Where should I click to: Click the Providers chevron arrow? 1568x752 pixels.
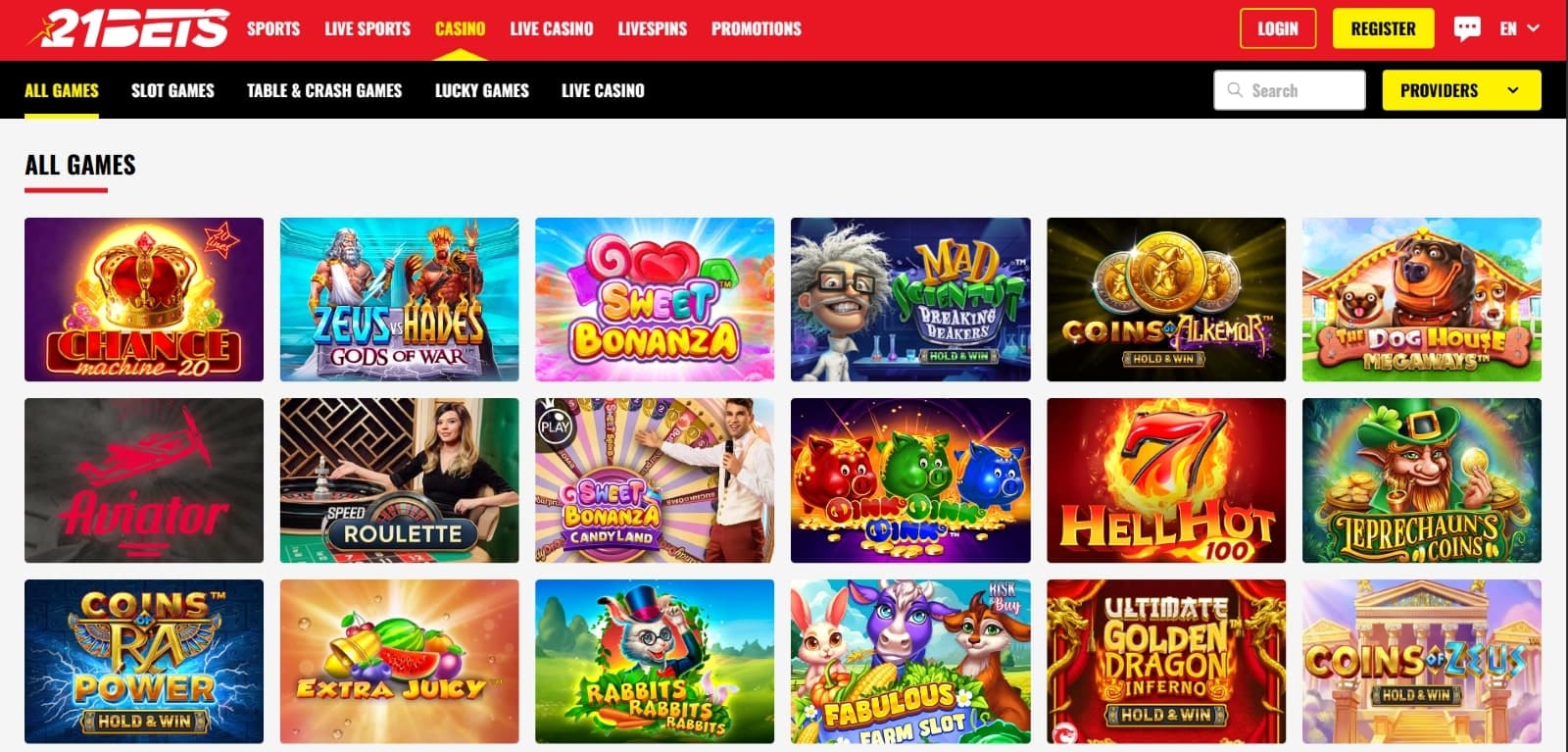pyautogui.click(x=1513, y=90)
